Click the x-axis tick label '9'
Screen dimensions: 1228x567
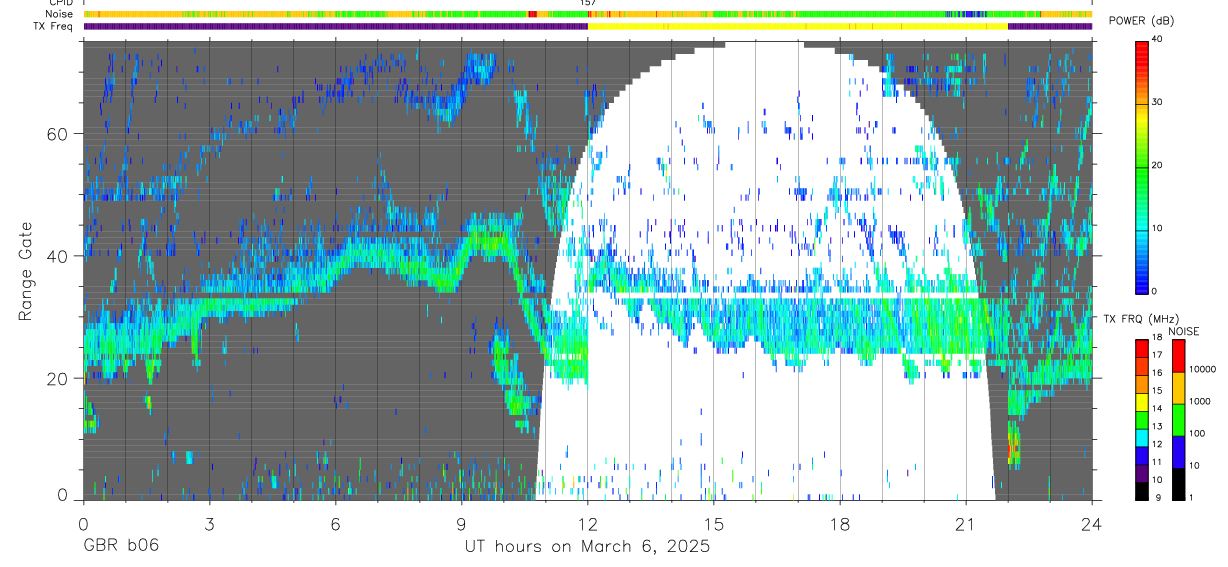coord(461,523)
